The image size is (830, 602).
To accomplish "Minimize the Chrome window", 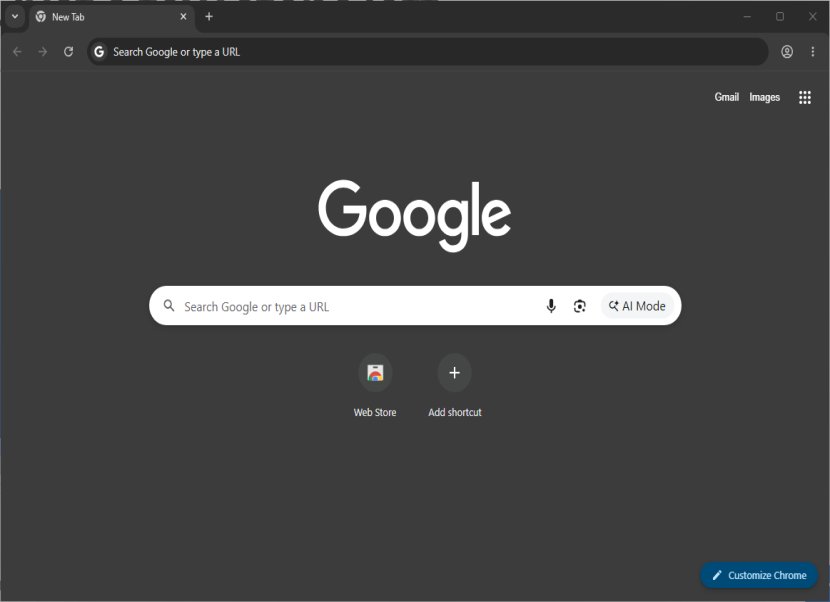I will 747,16.
